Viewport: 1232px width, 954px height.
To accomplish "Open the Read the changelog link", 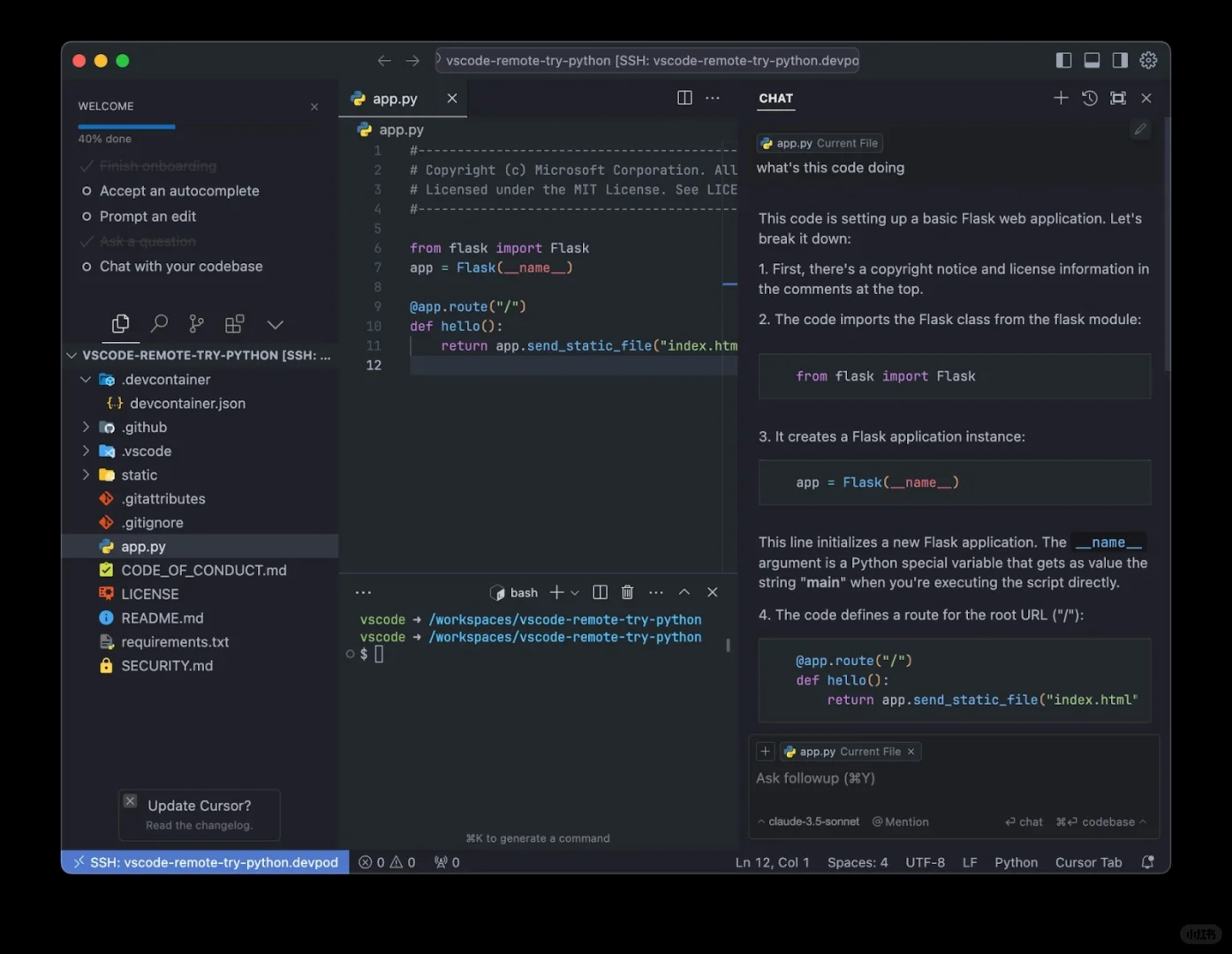I will (199, 826).
